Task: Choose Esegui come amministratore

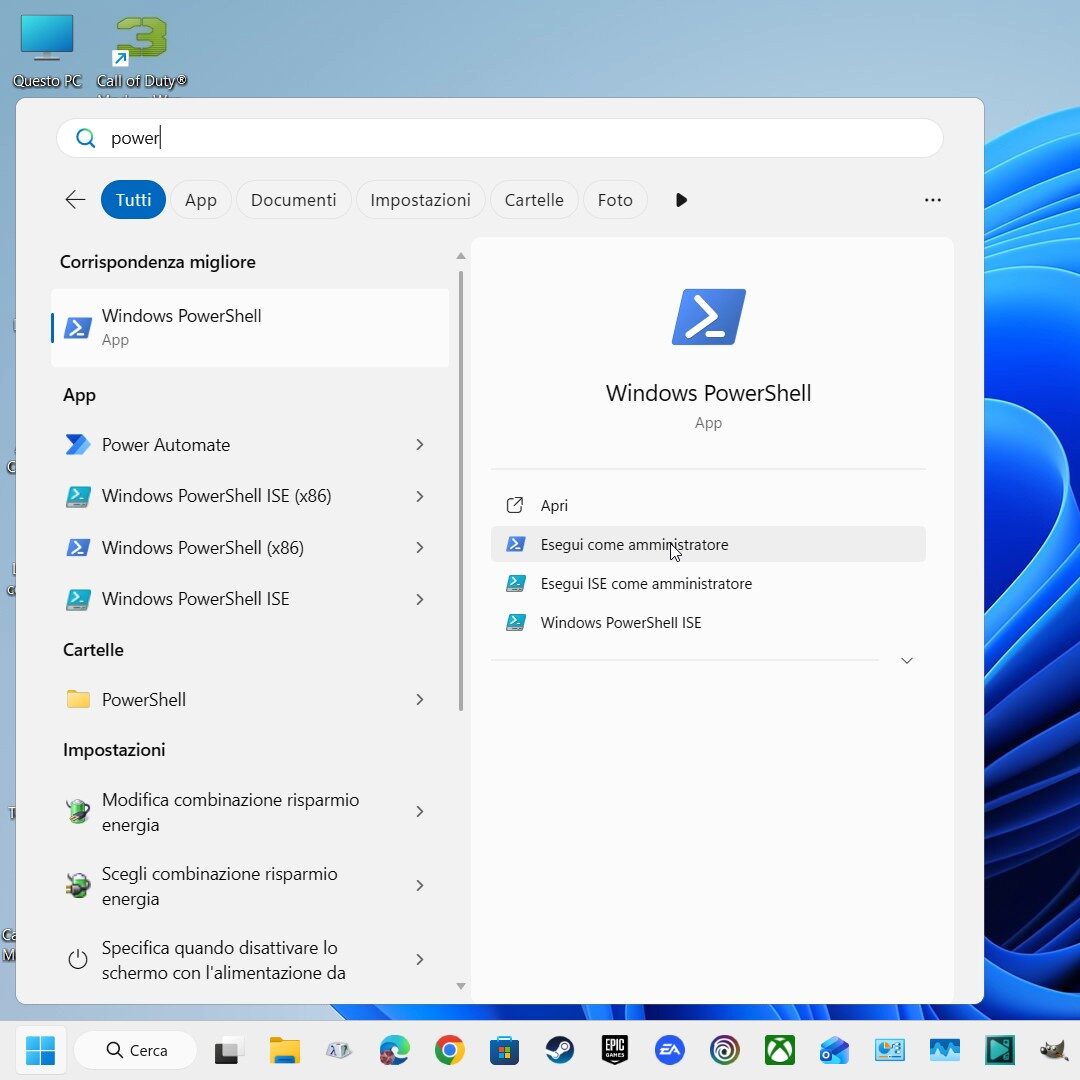Action: [x=708, y=544]
